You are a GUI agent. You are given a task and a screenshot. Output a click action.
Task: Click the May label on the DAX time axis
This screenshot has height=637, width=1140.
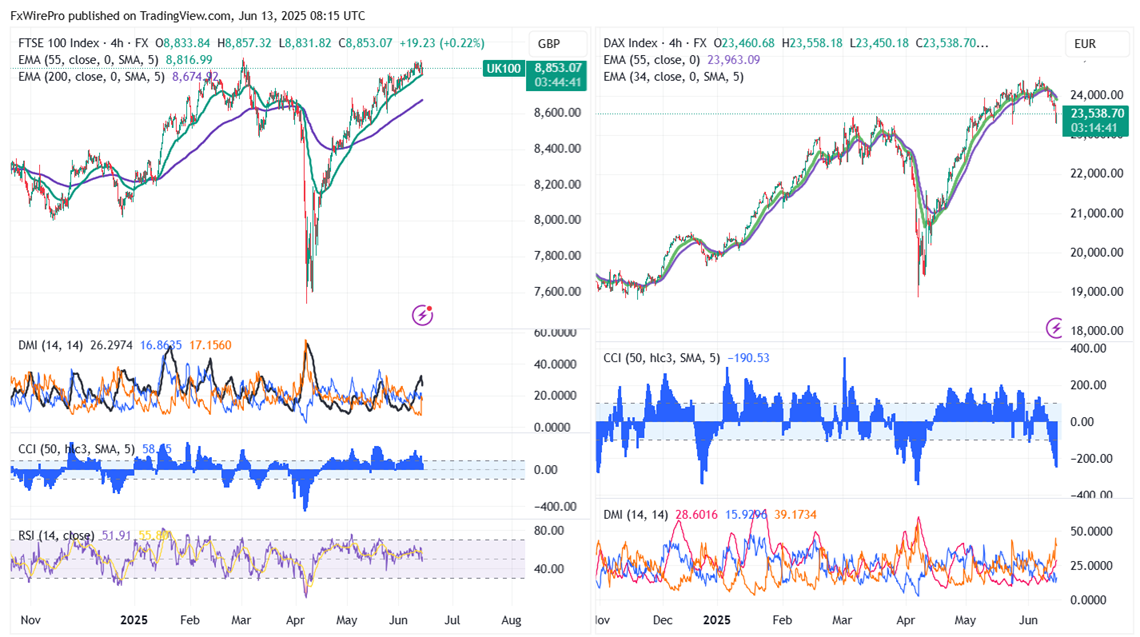pos(966,620)
